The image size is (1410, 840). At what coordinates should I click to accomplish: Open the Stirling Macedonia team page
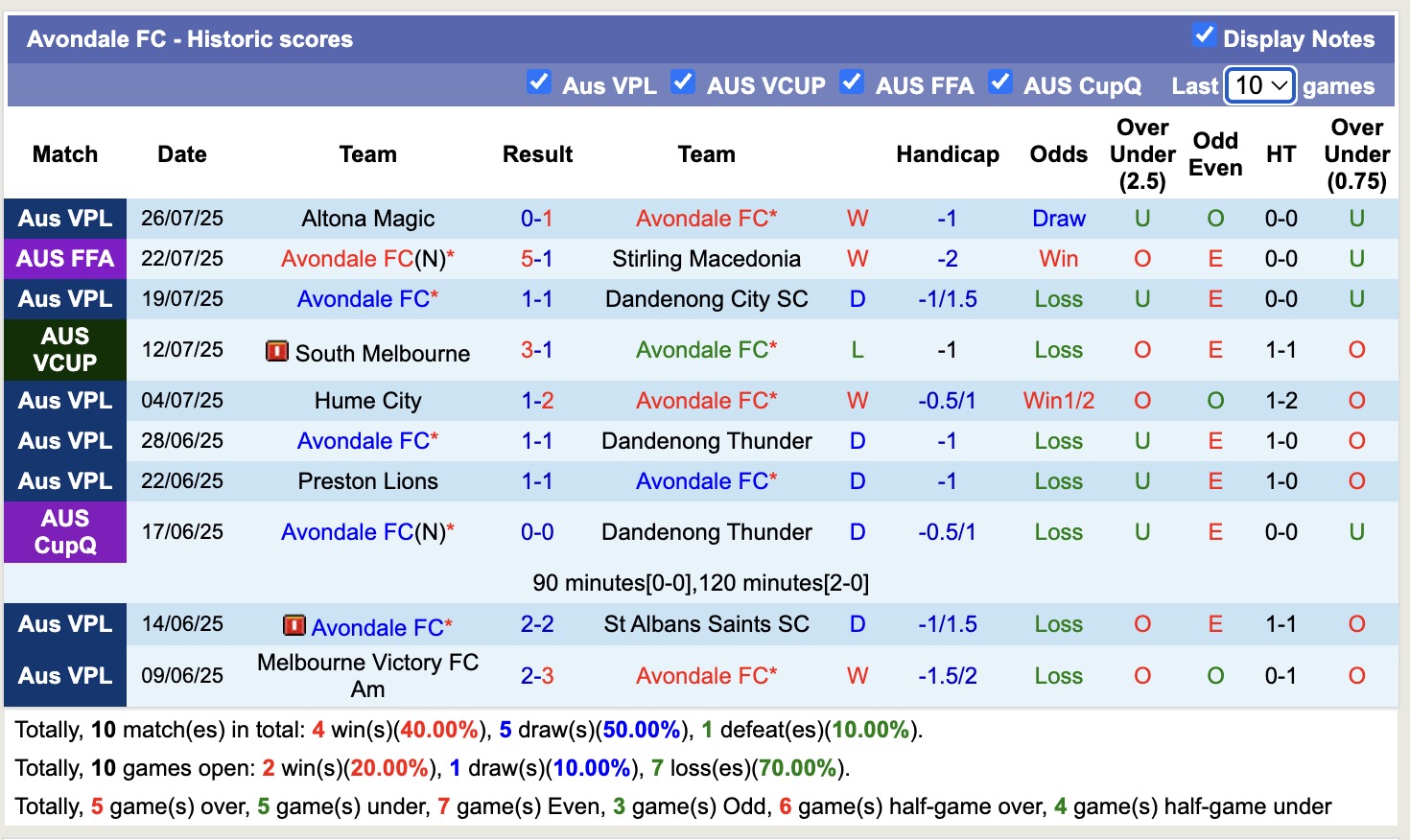click(x=707, y=258)
